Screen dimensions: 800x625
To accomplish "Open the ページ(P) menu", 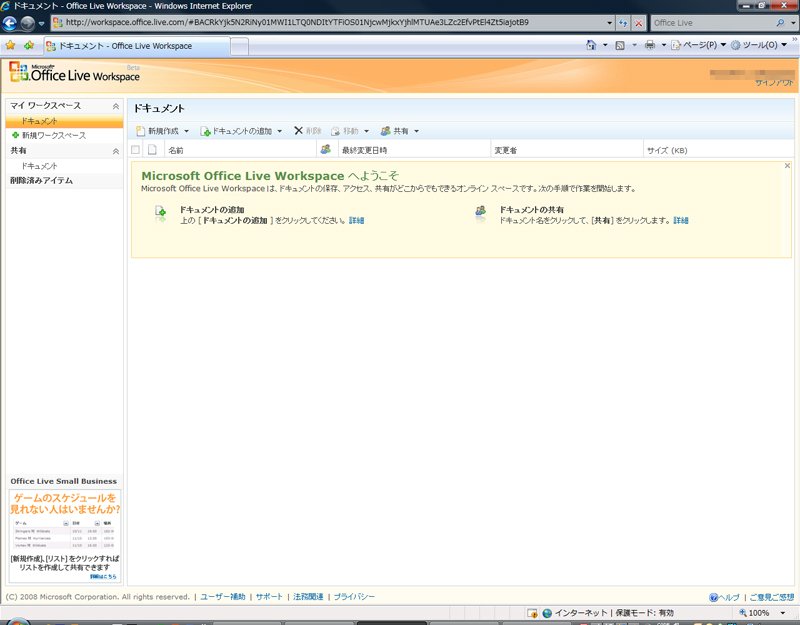I will (x=698, y=45).
